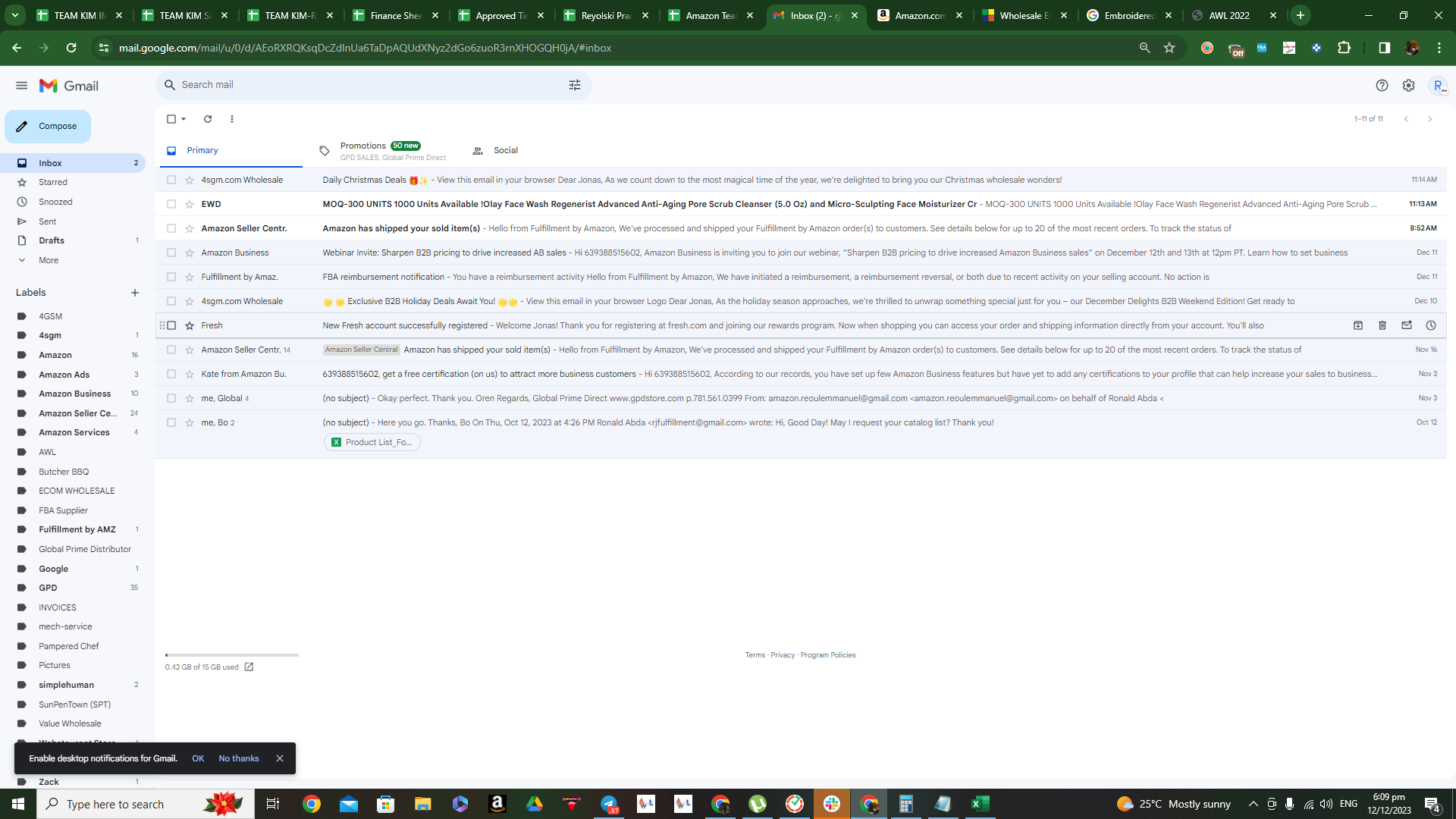
Task: Open Gmail main menu hamburger icon
Action: (x=21, y=86)
